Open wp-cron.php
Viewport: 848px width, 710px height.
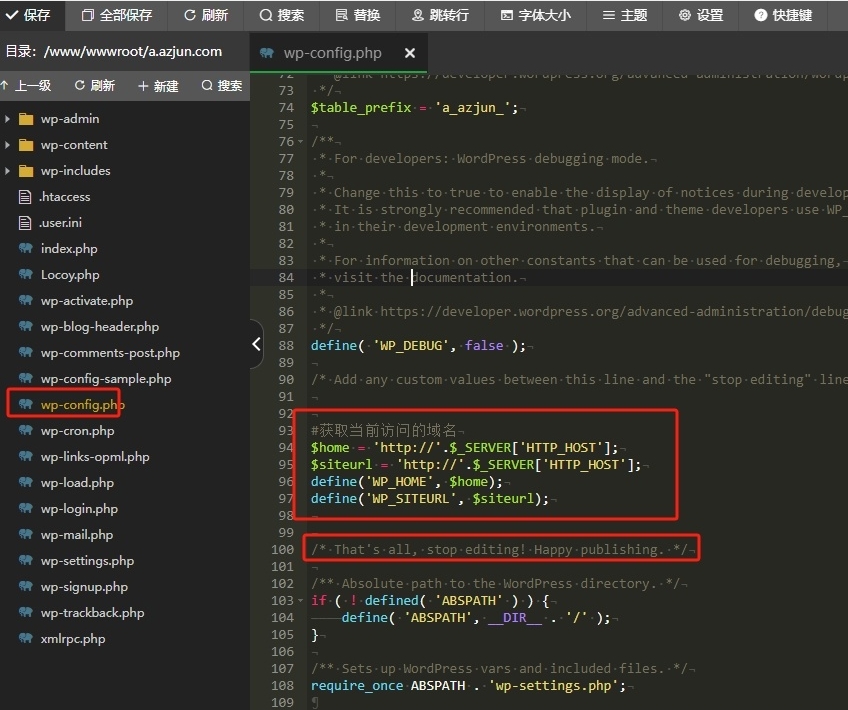(x=78, y=430)
